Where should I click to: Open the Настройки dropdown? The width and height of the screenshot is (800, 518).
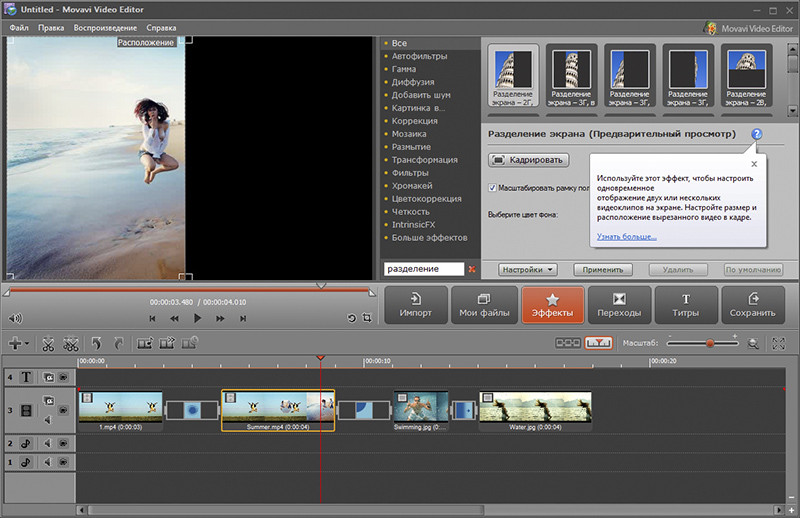[x=528, y=269]
